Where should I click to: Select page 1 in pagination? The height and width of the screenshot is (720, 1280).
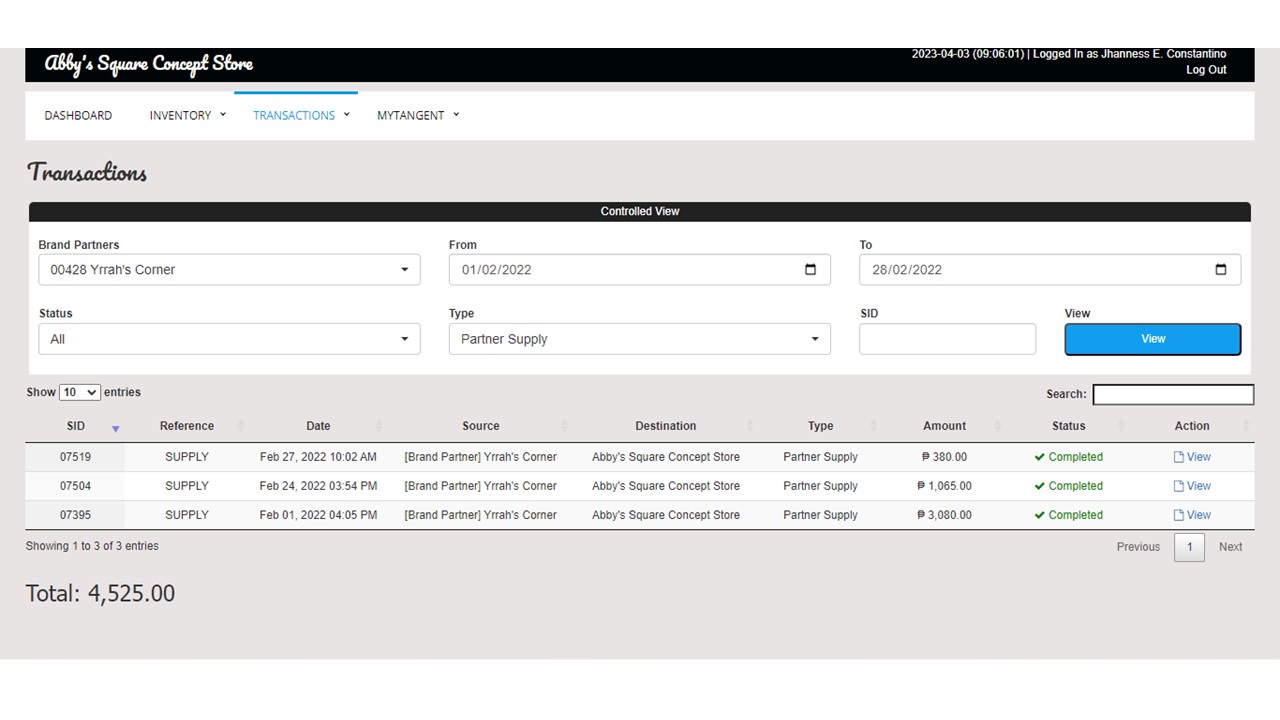click(1189, 547)
